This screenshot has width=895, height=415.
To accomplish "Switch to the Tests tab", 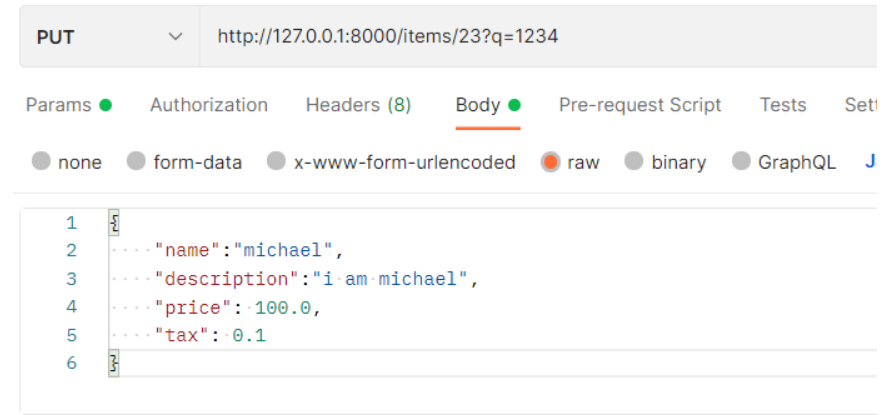I will coord(783,105).
